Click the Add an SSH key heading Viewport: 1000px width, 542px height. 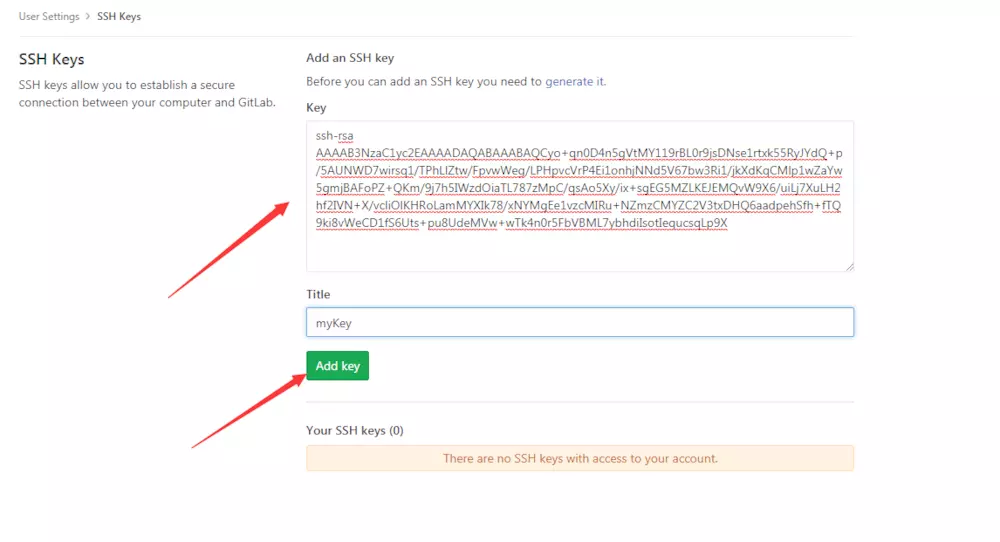pos(350,58)
